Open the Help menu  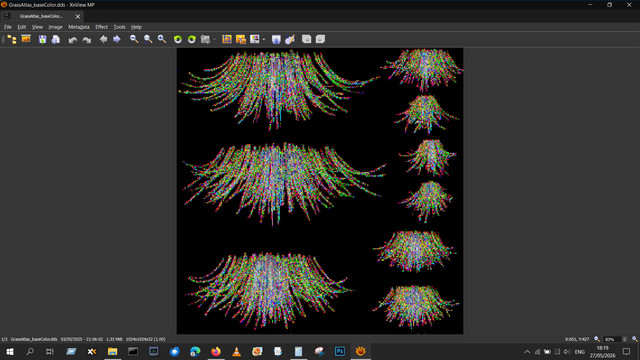[136, 27]
